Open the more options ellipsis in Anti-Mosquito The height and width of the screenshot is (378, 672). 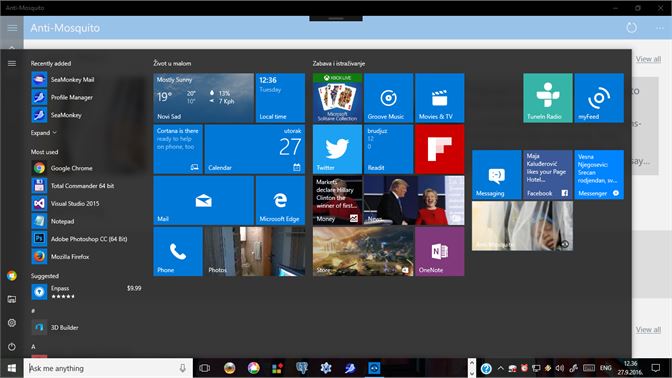[x=660, y=28]
